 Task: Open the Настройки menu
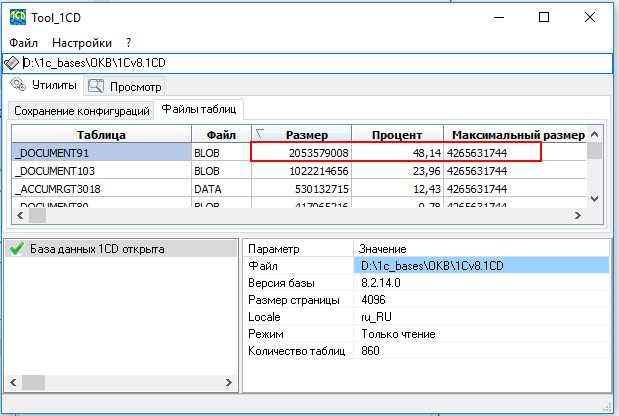81,43
